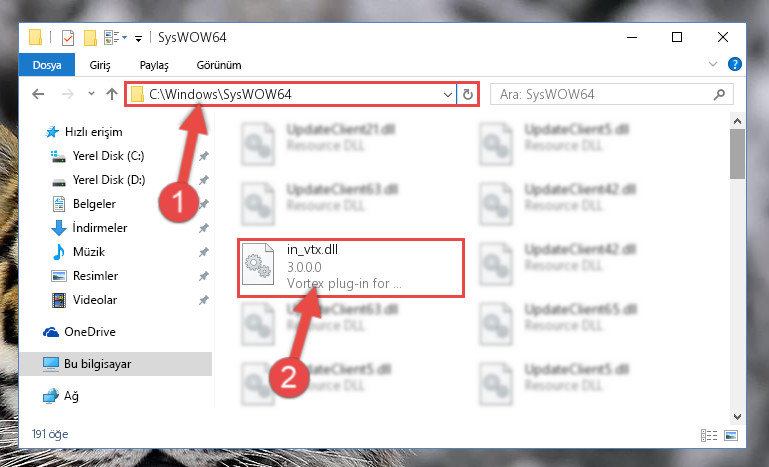Switch to the Görünüm ribbon tab
The width and height of the screenshot is (769, 467).
coord(219,65)
